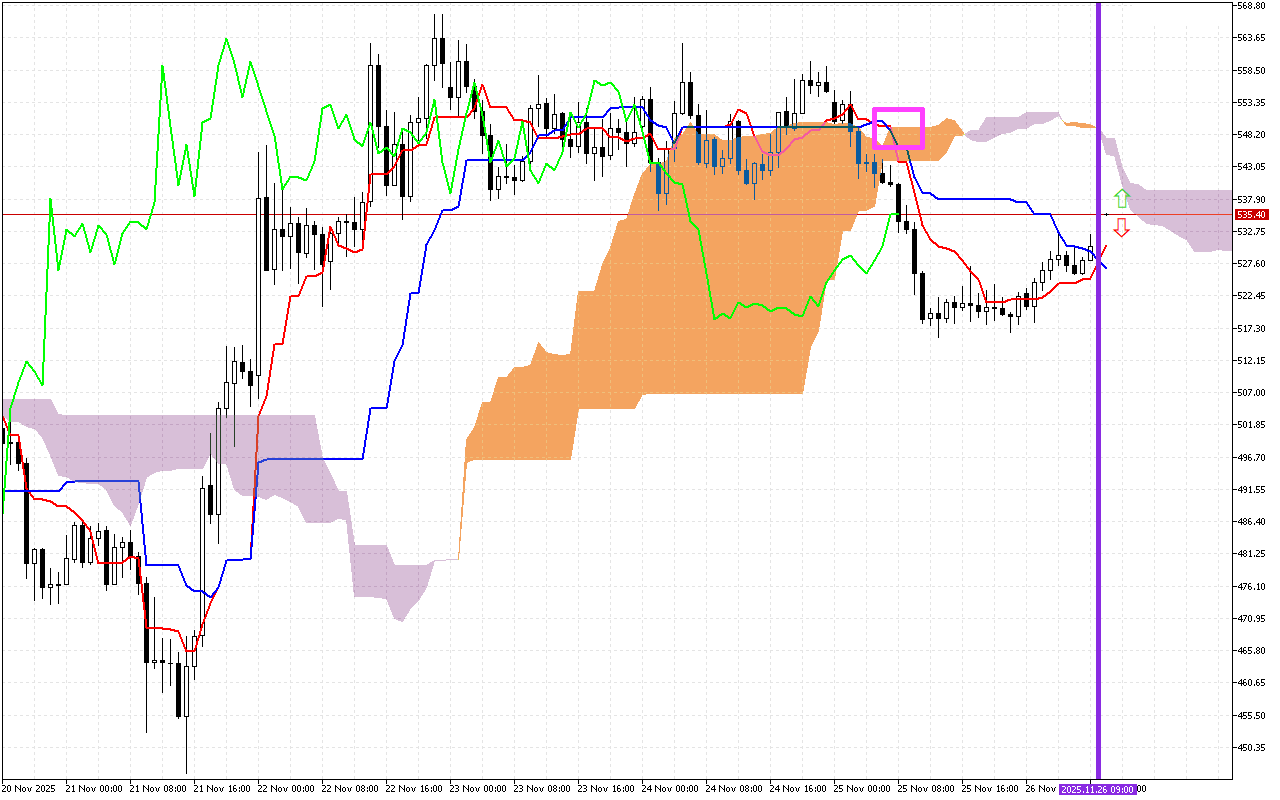Viewport: 1280px width, 800px height.
Task: Click the 25 Nov 08:00 time label
Action: [926, 789]
